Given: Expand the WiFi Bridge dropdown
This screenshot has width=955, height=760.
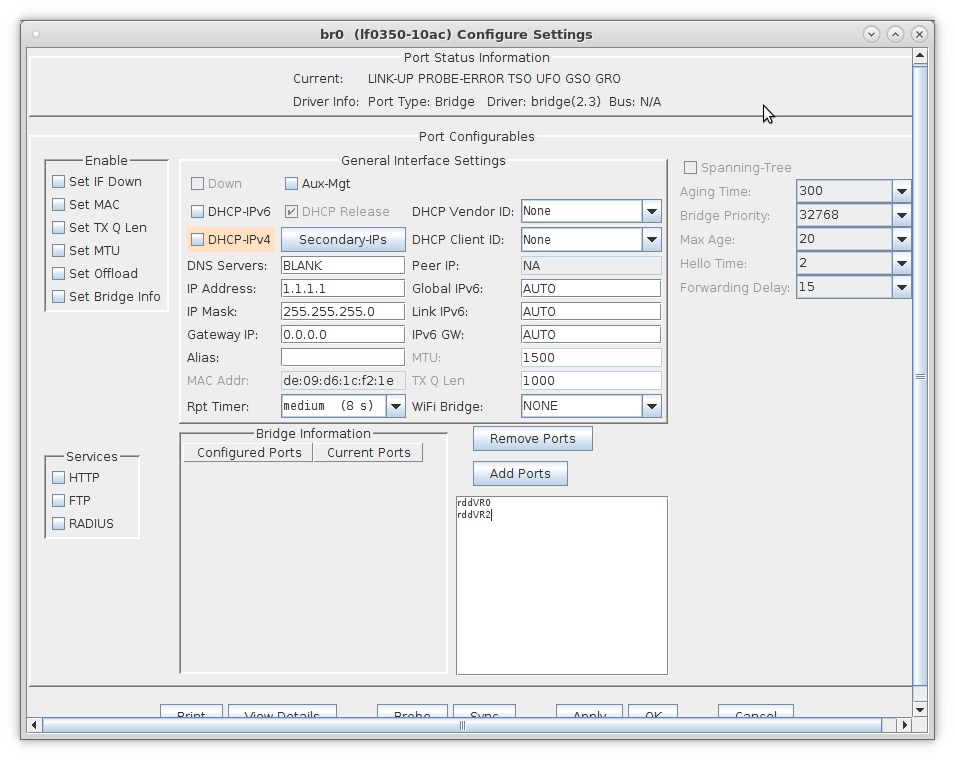Looking at the screenshot, I should (651, 406).
